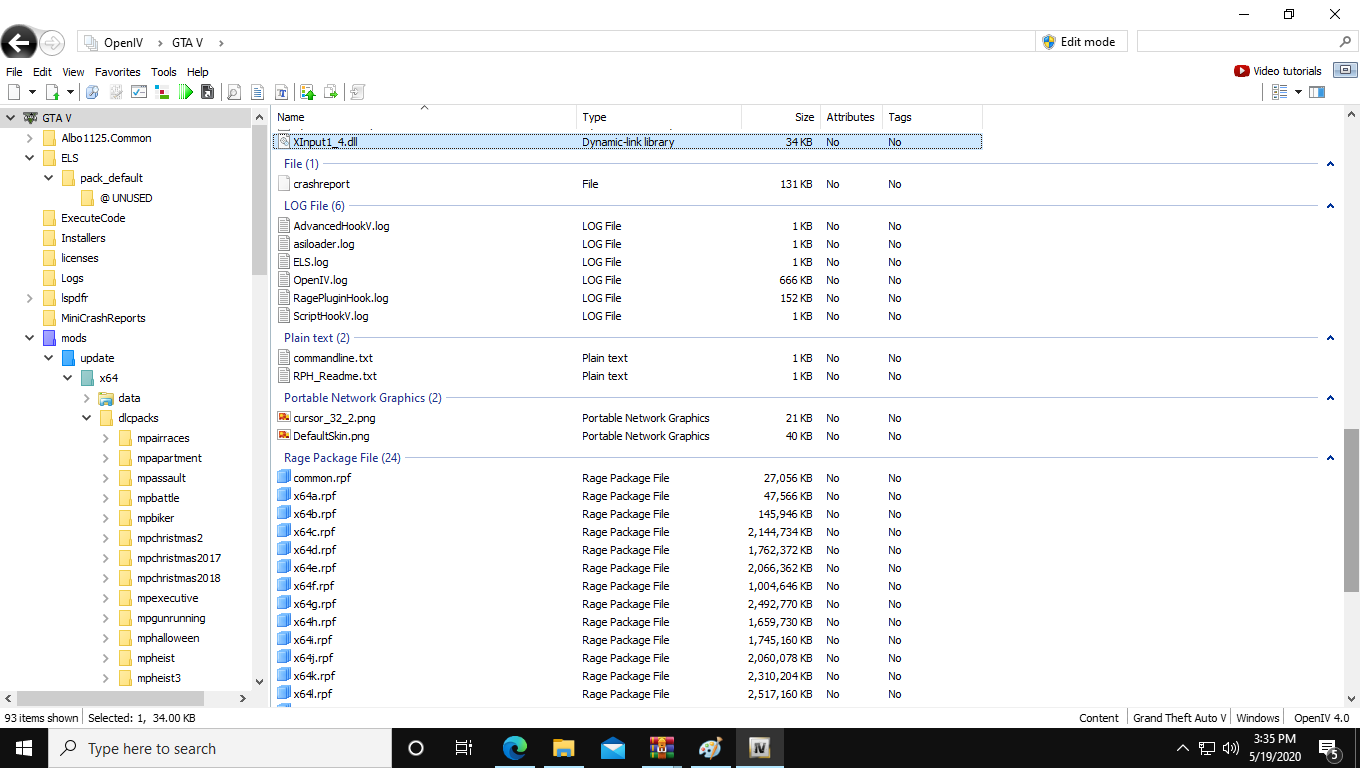1360x768 pixels.
Task: Collapse the dlcpacks folder in tree
Action: point(87,418)
